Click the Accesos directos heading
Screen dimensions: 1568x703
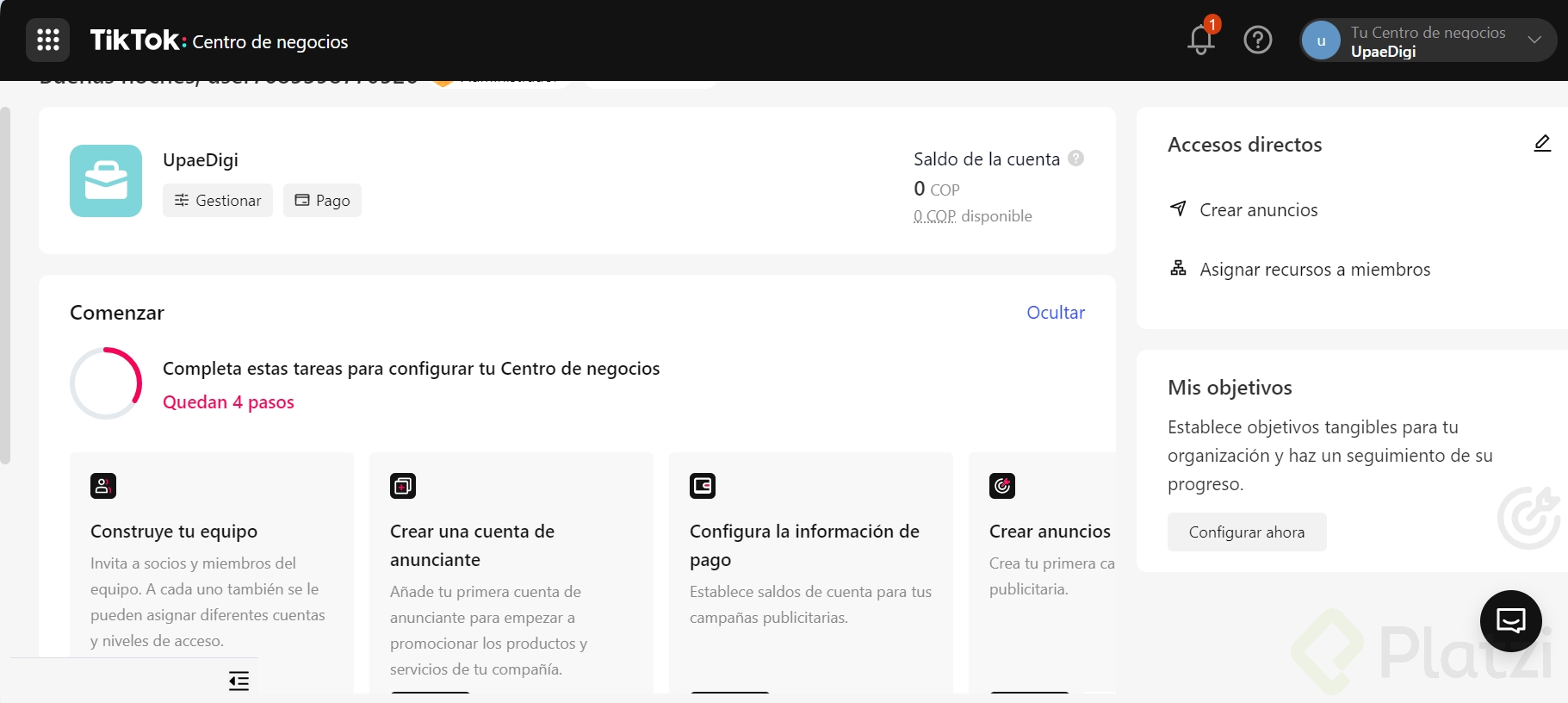click(x=1245, y=145)
